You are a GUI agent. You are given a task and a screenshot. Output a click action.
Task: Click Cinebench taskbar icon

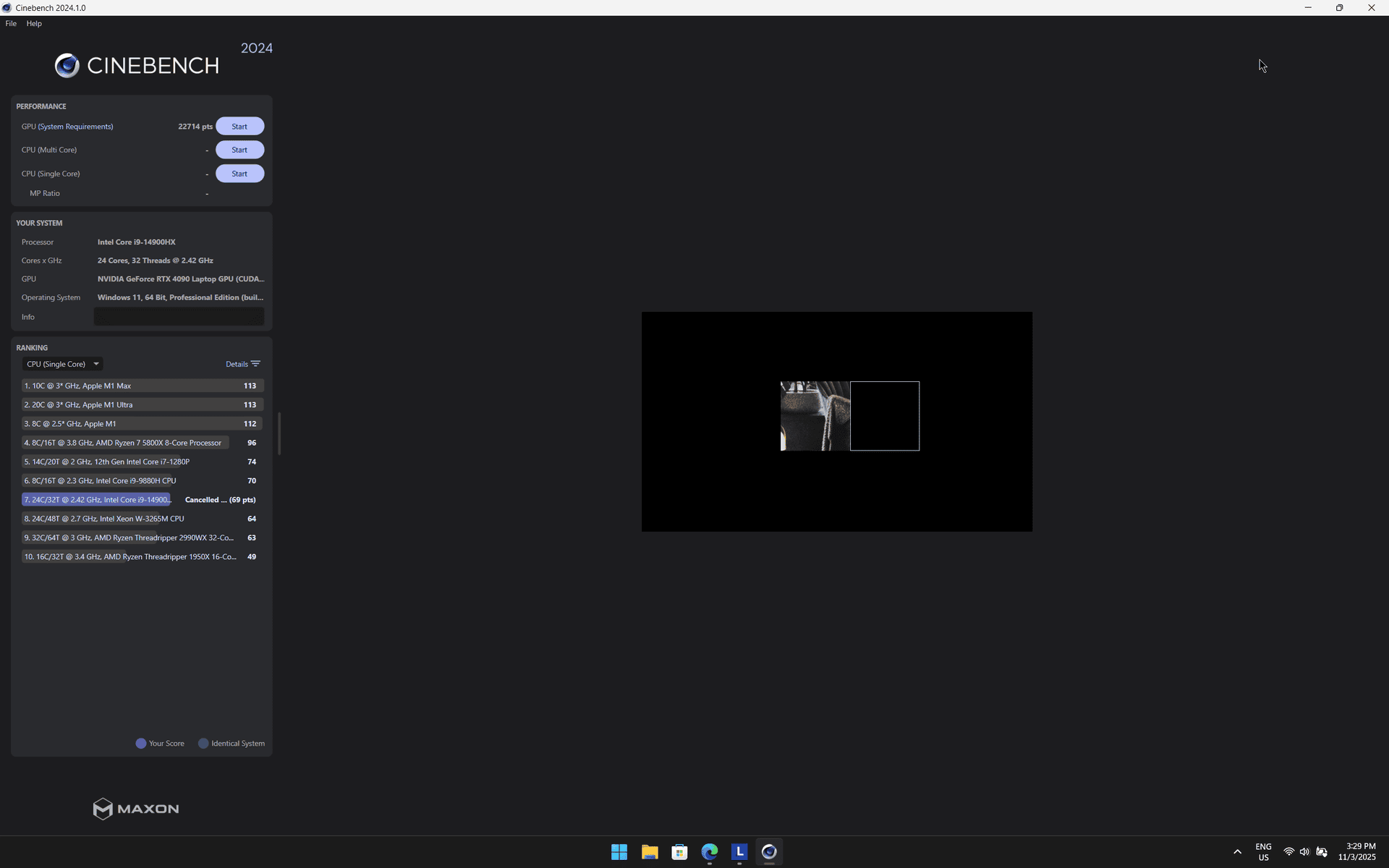769,852
